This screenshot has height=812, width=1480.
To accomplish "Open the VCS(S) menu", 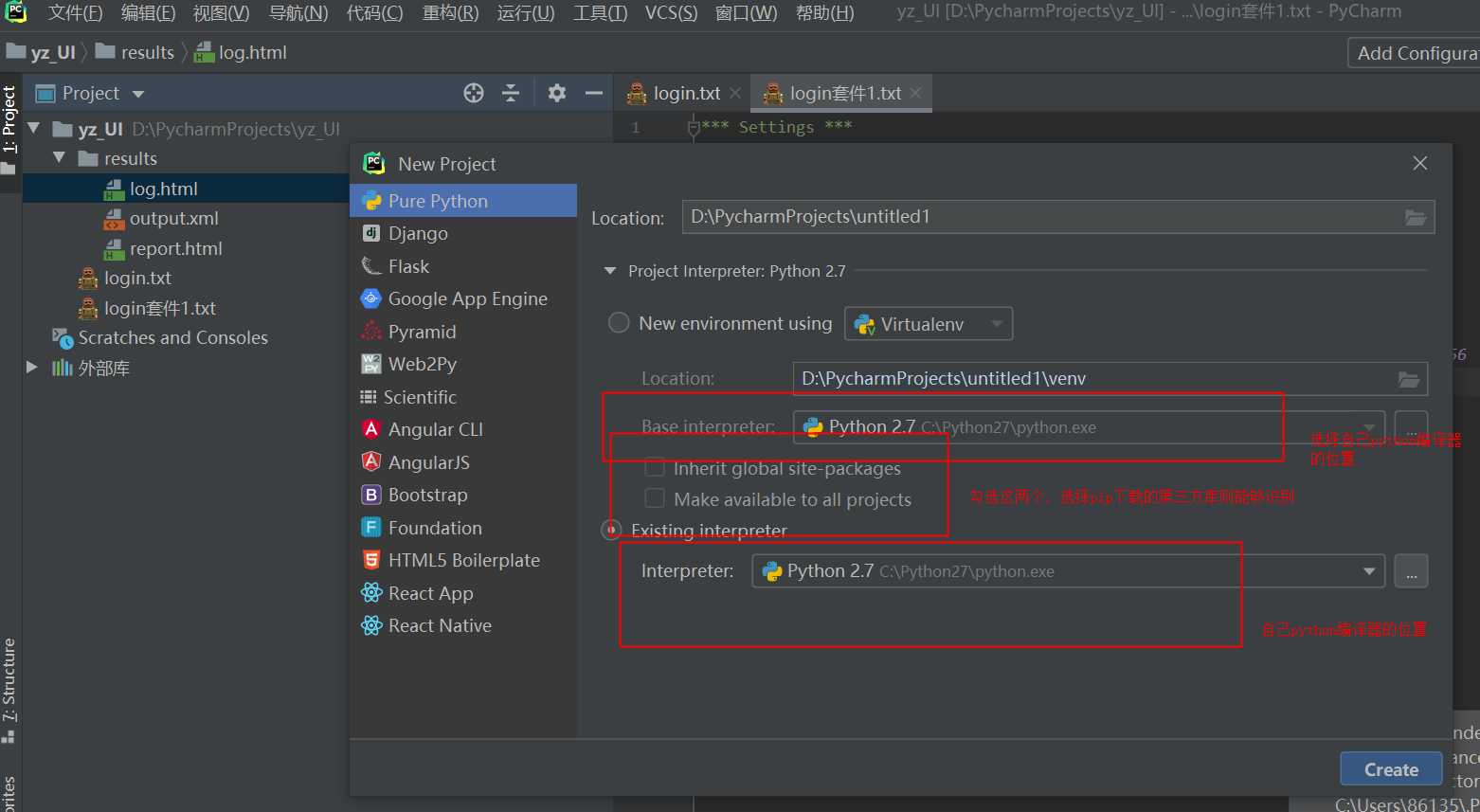I will tap(671, 13).
